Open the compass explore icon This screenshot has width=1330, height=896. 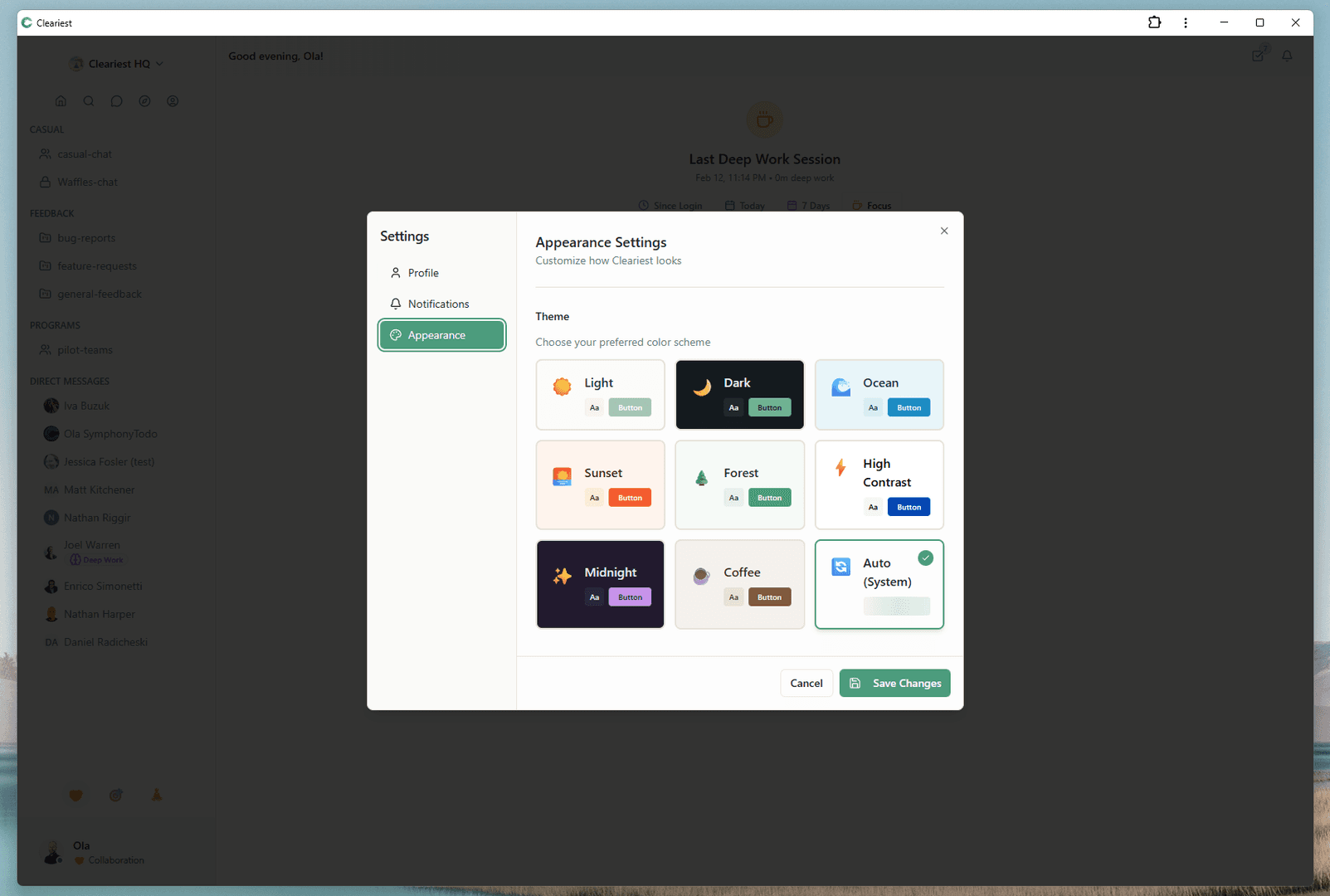(x=144, y=101)
